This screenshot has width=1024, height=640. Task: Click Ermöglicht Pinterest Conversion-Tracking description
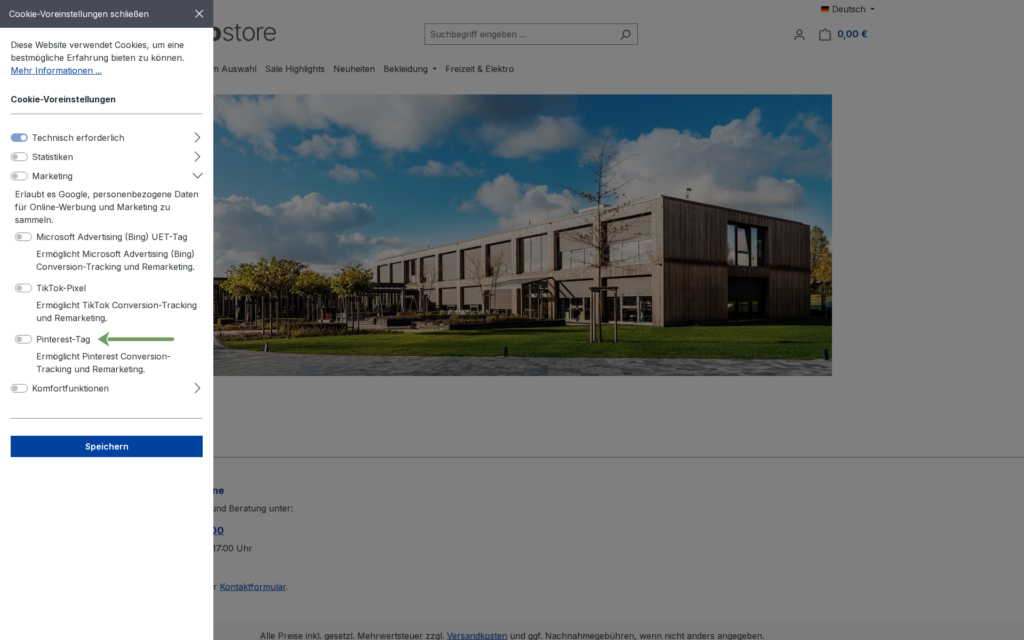[103, 363]
